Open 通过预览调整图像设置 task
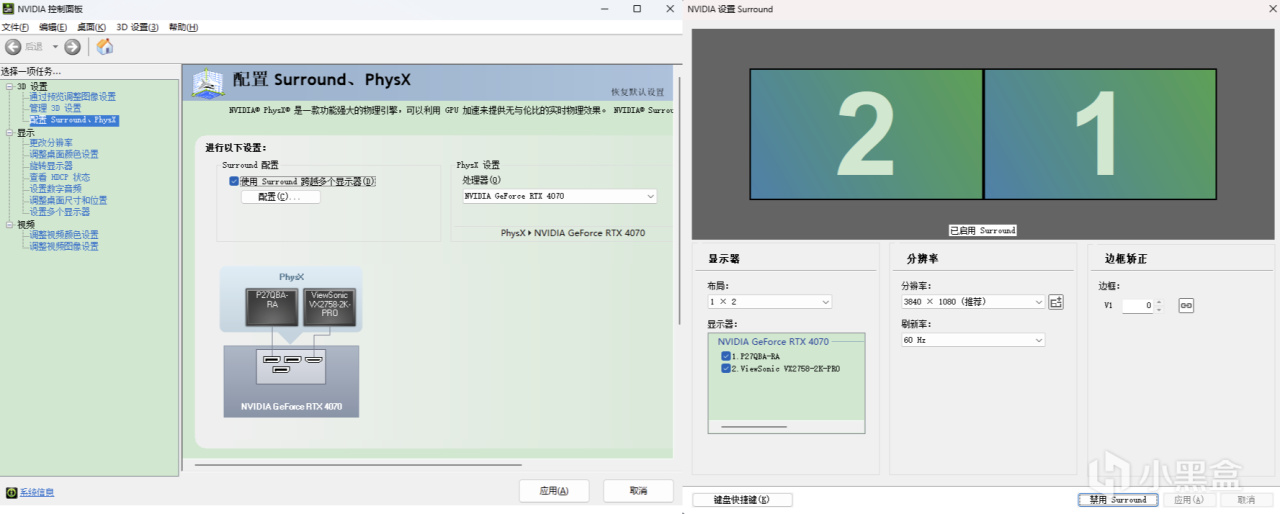Viewport: 1280px width, 514px height. pos(72,97)
